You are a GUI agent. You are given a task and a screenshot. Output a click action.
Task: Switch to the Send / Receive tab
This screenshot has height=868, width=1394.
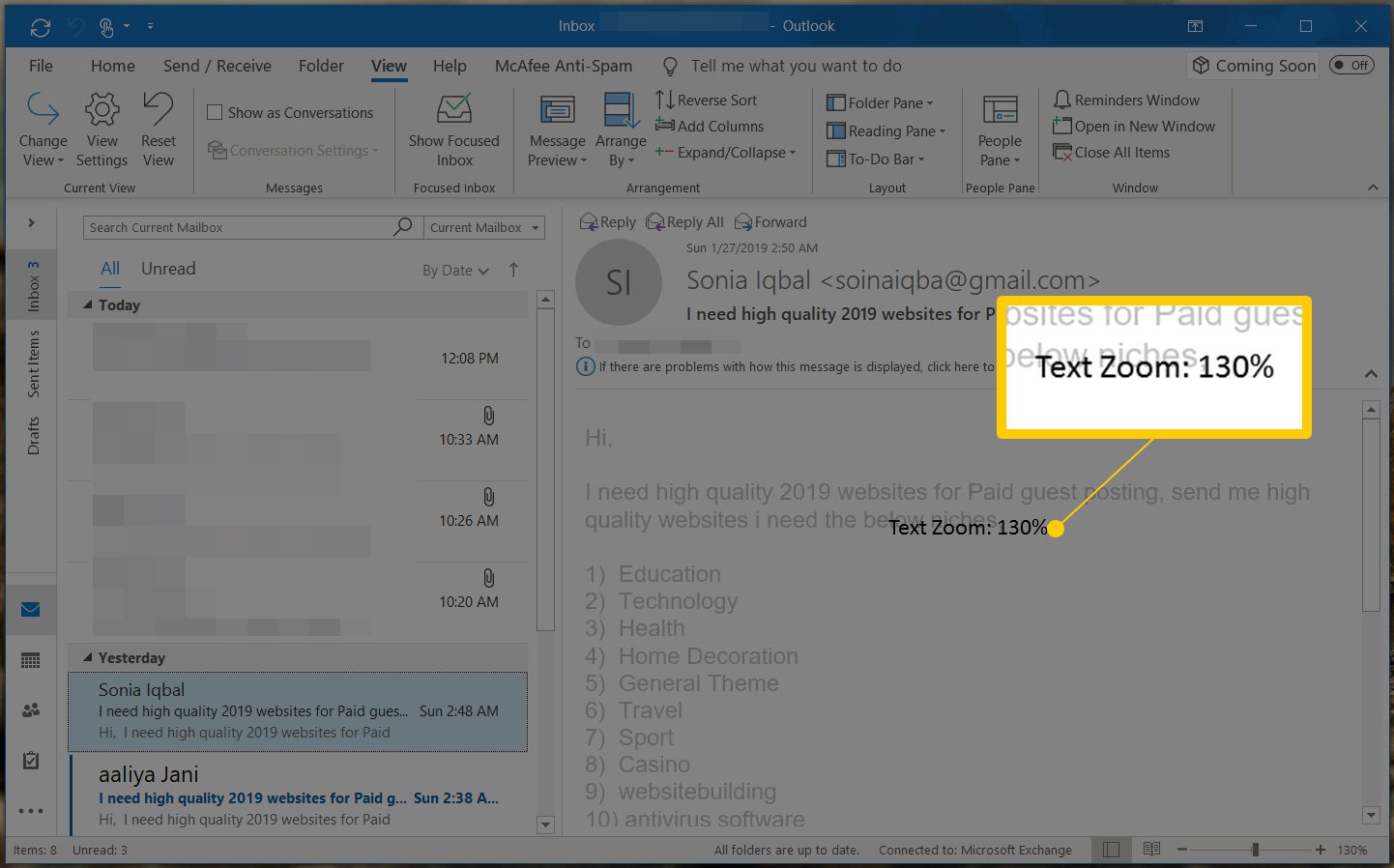[217, 66]
